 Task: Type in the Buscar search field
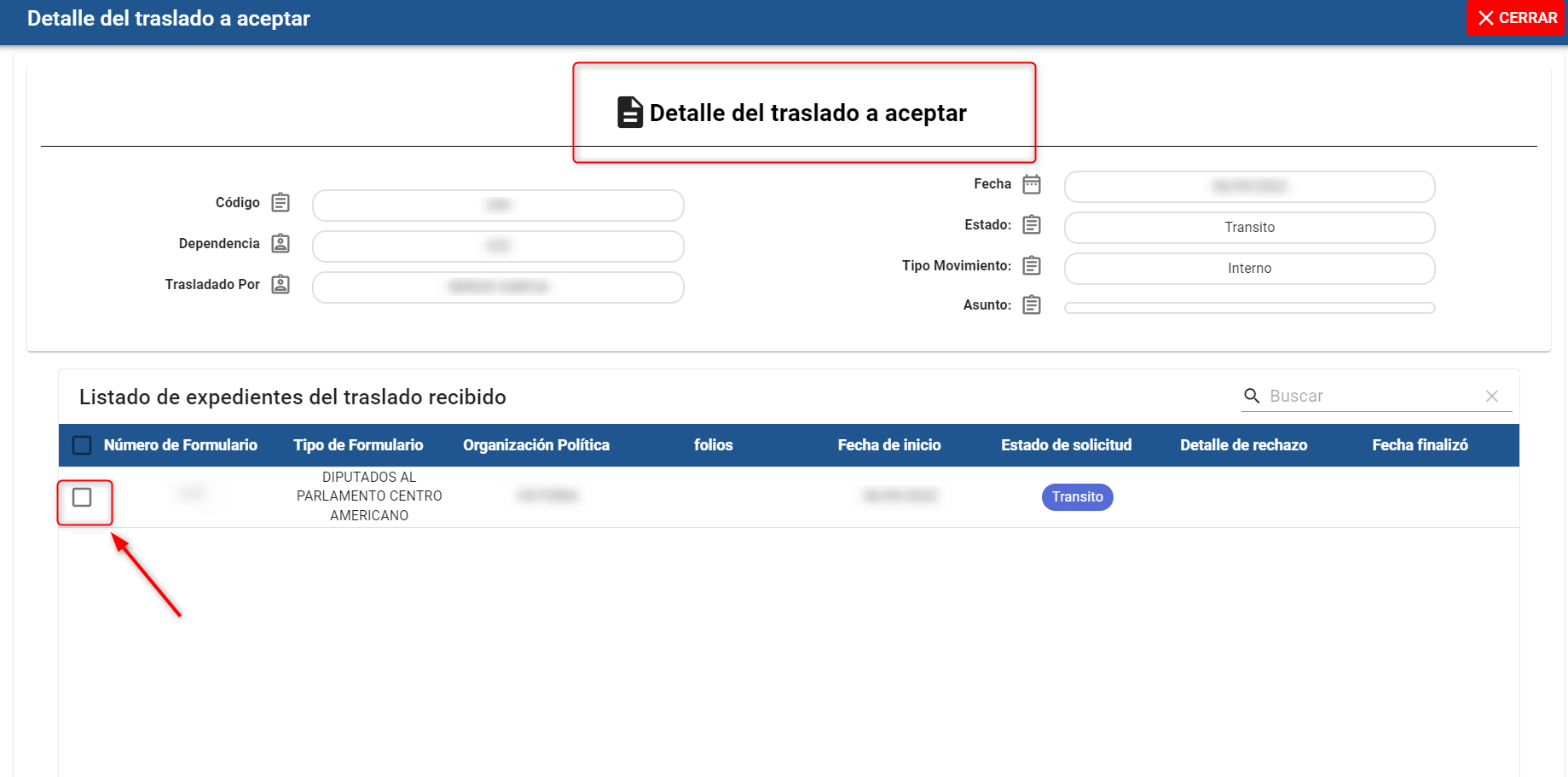[x=1373, y=396]
